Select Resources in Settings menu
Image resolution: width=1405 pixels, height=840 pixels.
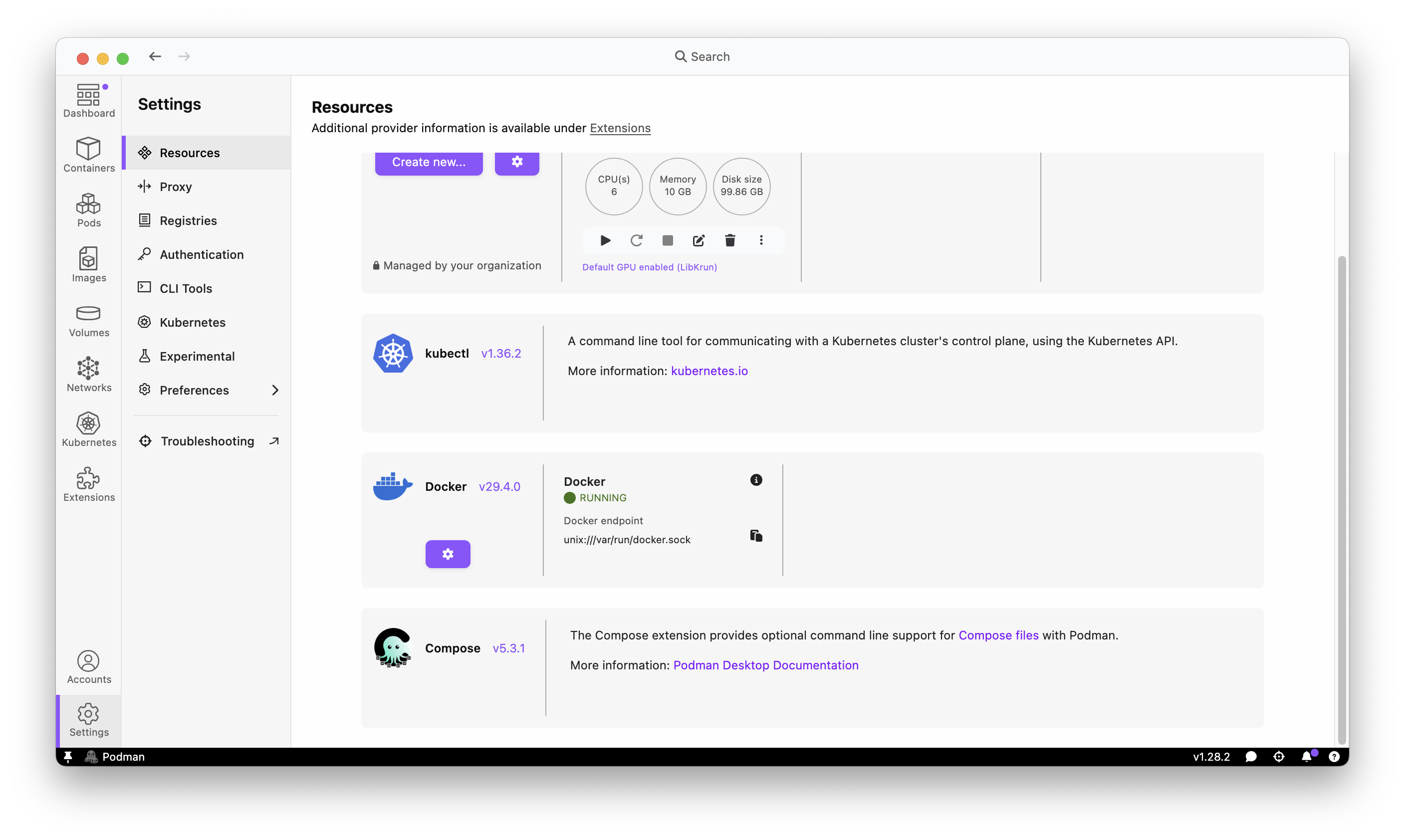click(207, 153)
